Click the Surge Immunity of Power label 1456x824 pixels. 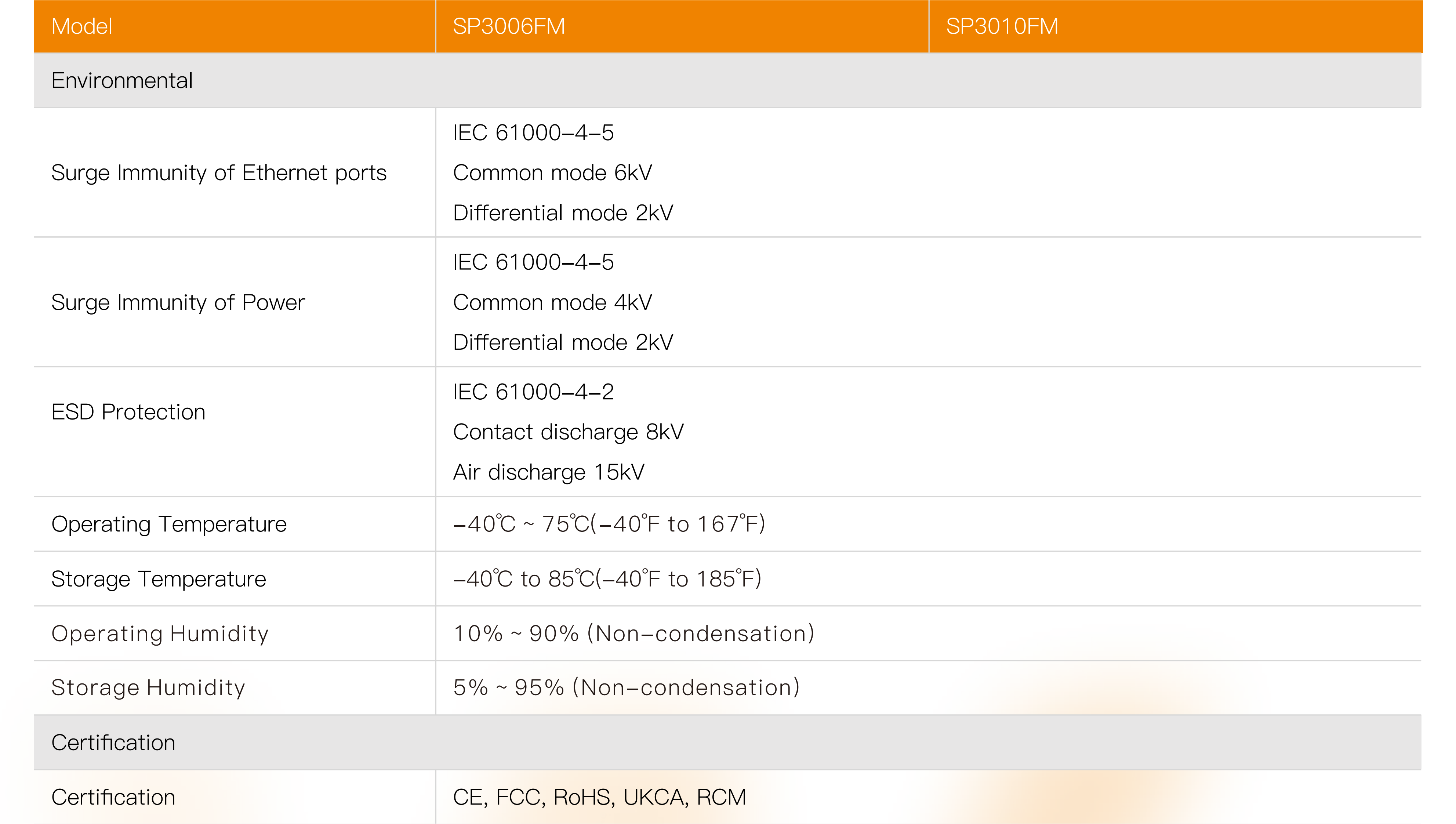click(x=178, y=302)
